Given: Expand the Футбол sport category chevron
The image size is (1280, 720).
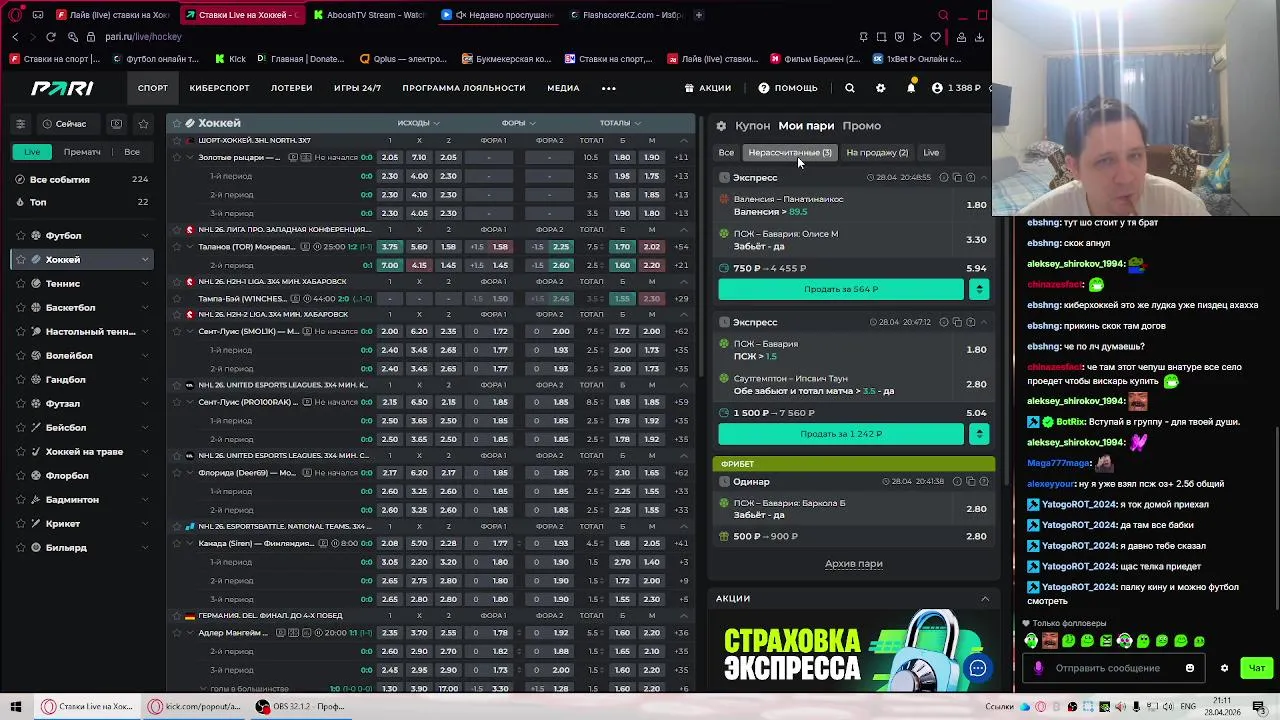Looking at the screenshot, I should 145,236.
